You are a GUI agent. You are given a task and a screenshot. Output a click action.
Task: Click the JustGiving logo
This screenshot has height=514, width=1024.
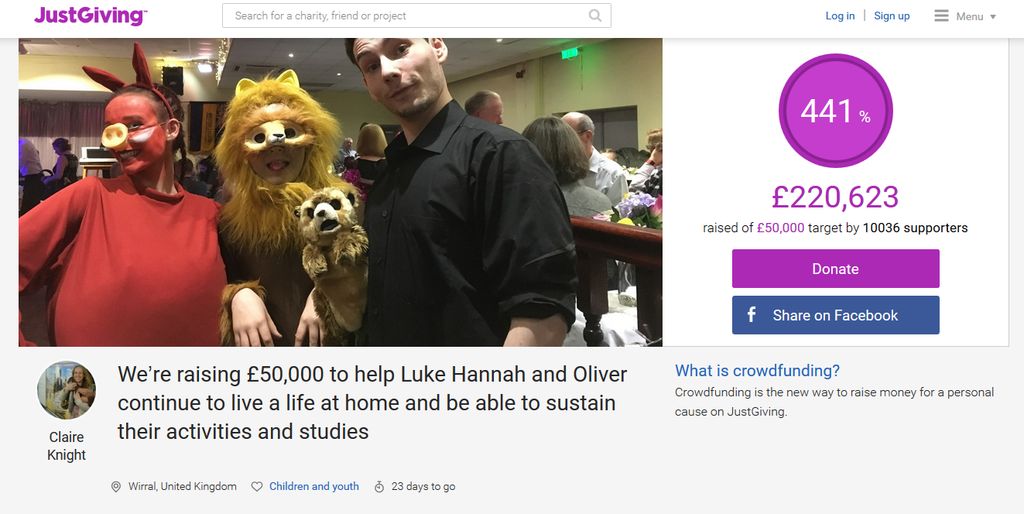[x=91, y=16]
